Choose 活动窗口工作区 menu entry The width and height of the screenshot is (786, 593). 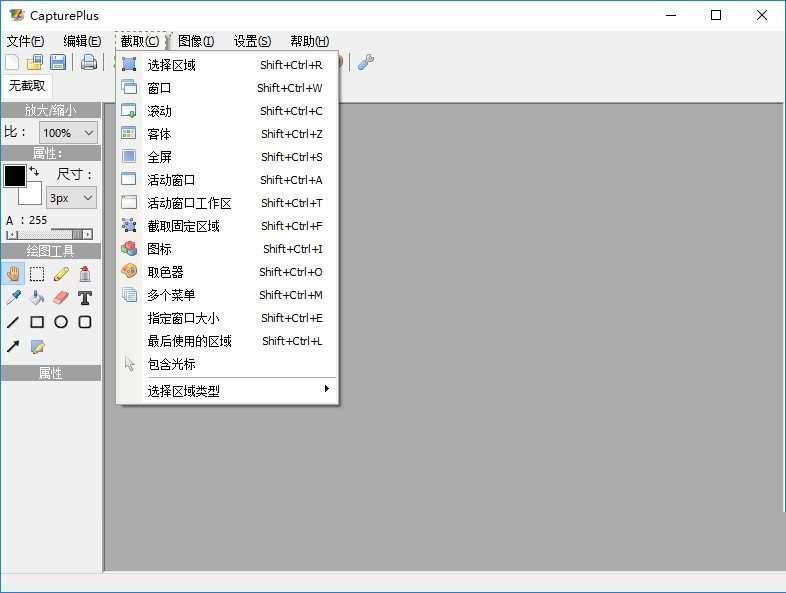(227, 203)
